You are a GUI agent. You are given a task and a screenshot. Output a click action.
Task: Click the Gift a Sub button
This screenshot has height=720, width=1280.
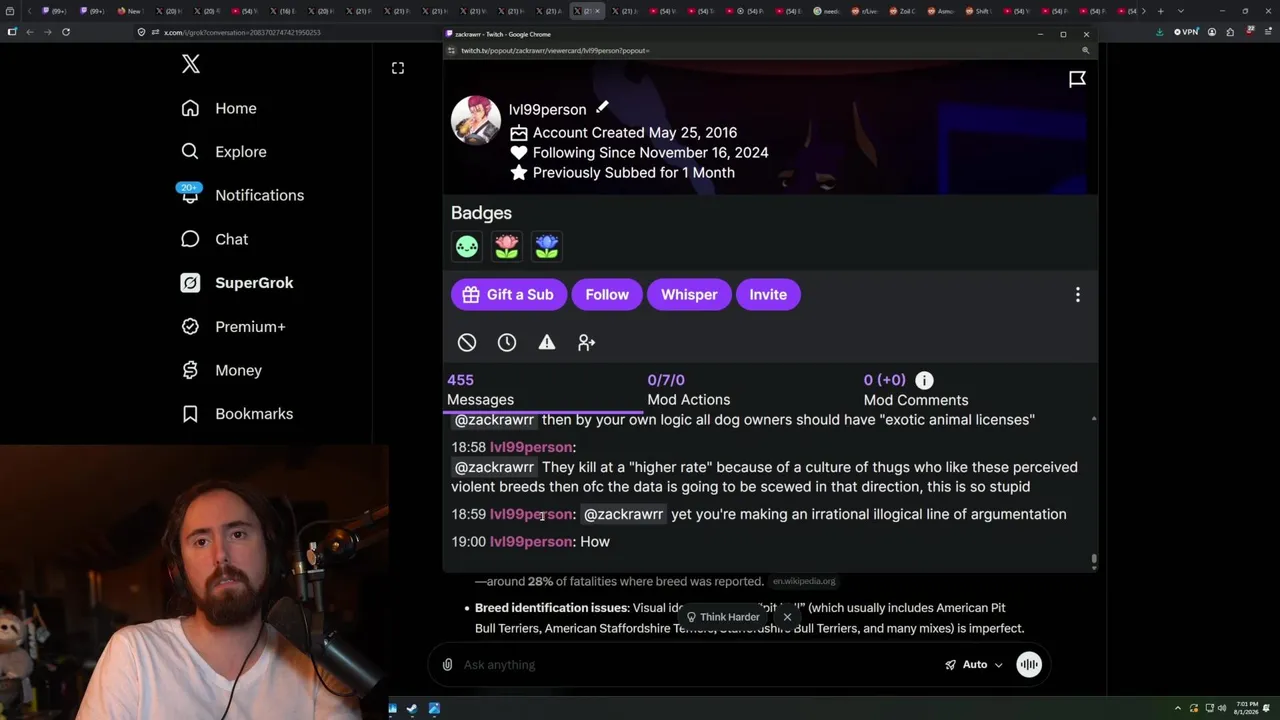pyautogui.click(x=508, y=295)
